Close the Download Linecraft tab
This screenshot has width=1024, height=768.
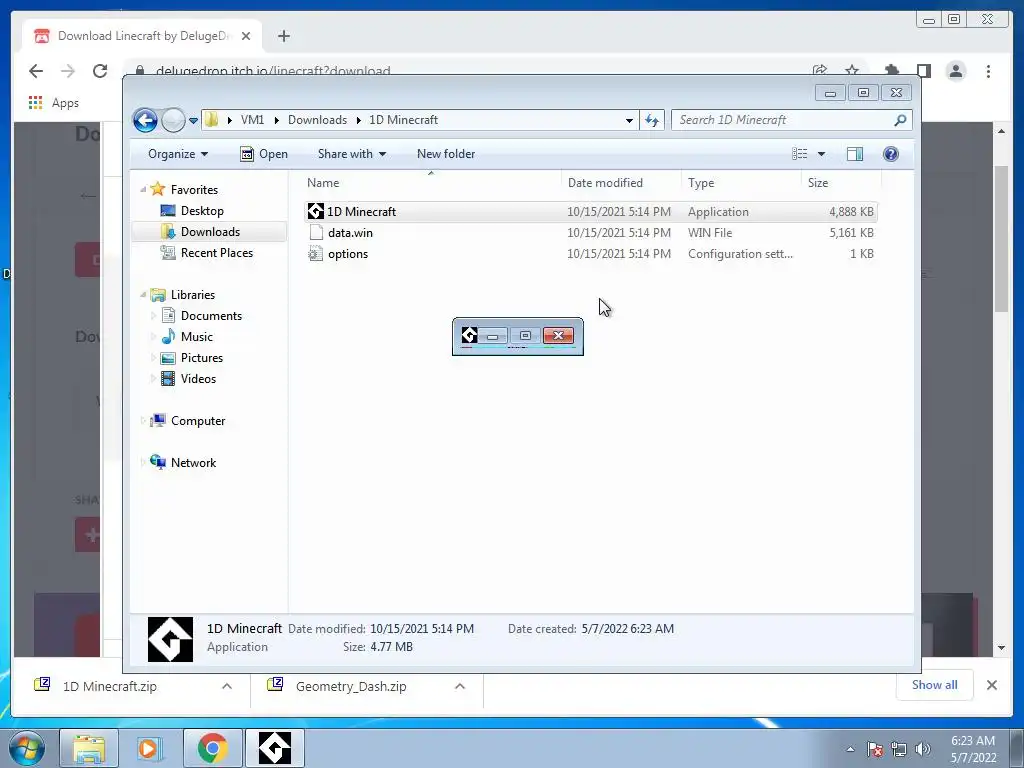pos(246,36)
